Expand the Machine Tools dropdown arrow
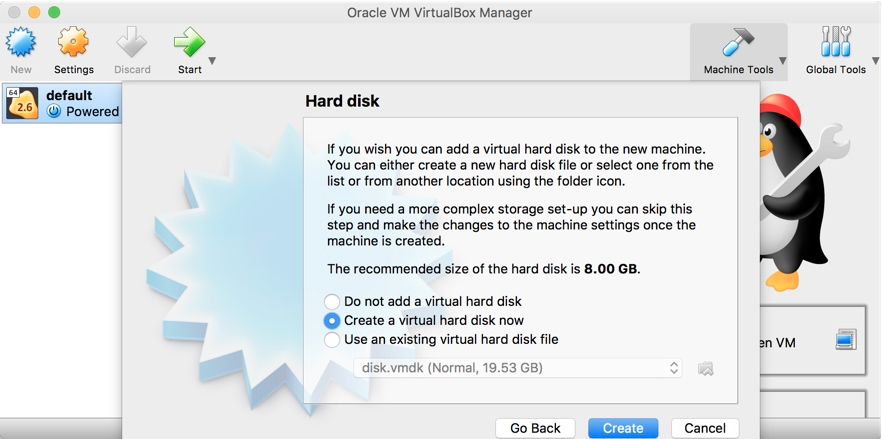 tap(783, 61)
